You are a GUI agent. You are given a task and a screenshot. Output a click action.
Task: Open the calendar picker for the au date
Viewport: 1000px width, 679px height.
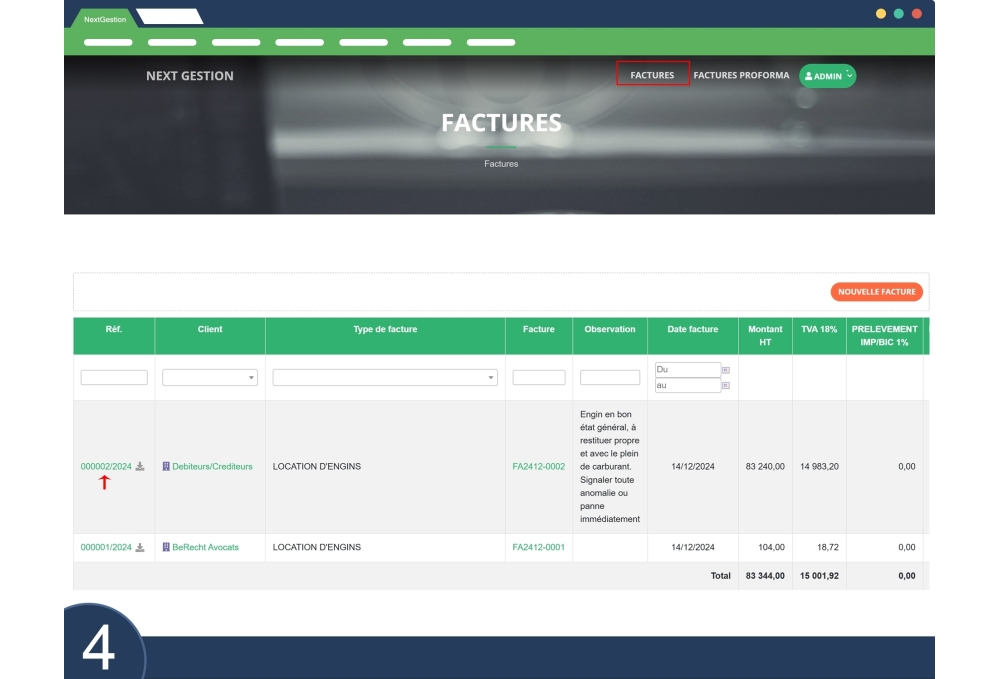(725, 383)
